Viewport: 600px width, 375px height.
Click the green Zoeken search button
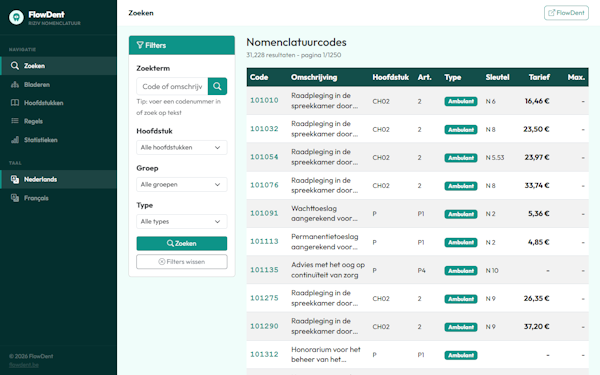(182, 243)
